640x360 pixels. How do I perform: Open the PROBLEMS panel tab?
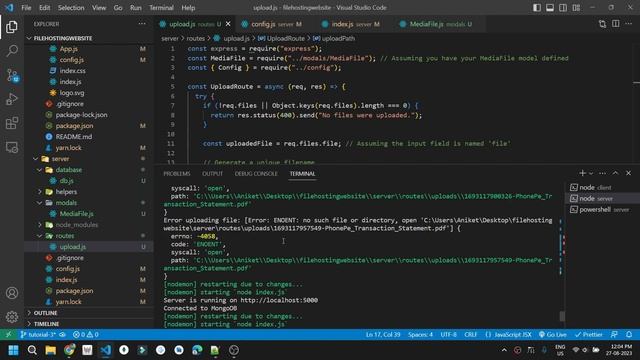coord(177,174)
